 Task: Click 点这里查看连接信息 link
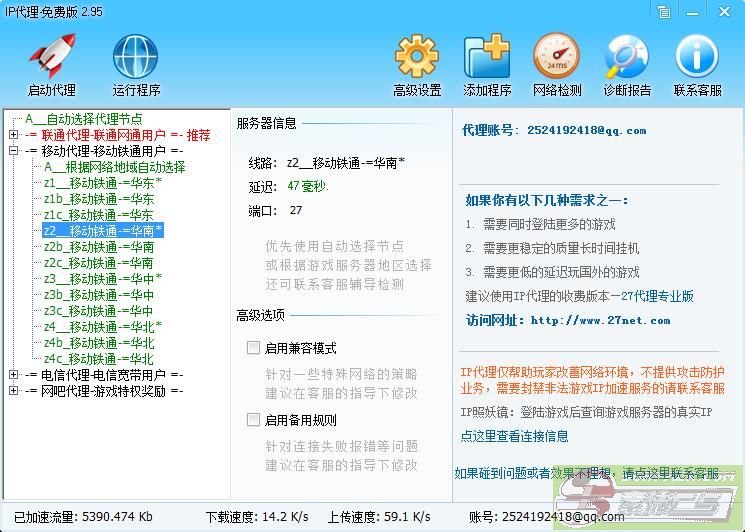pos(514,436)
